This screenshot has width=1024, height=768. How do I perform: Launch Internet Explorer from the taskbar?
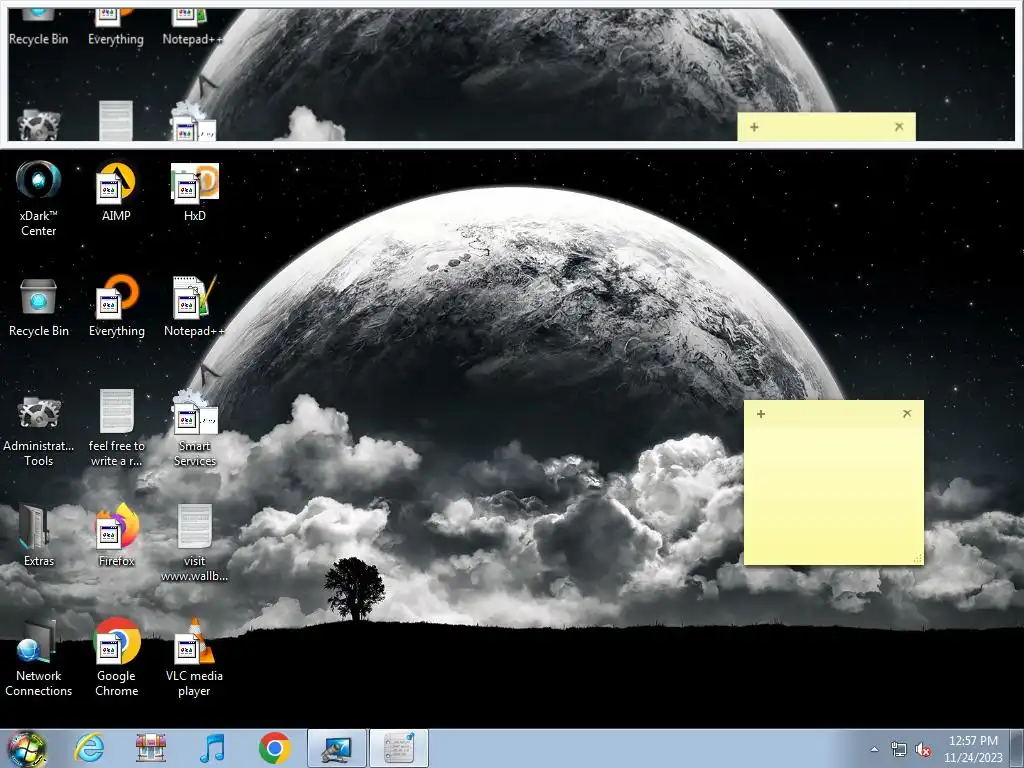point(89,748)
